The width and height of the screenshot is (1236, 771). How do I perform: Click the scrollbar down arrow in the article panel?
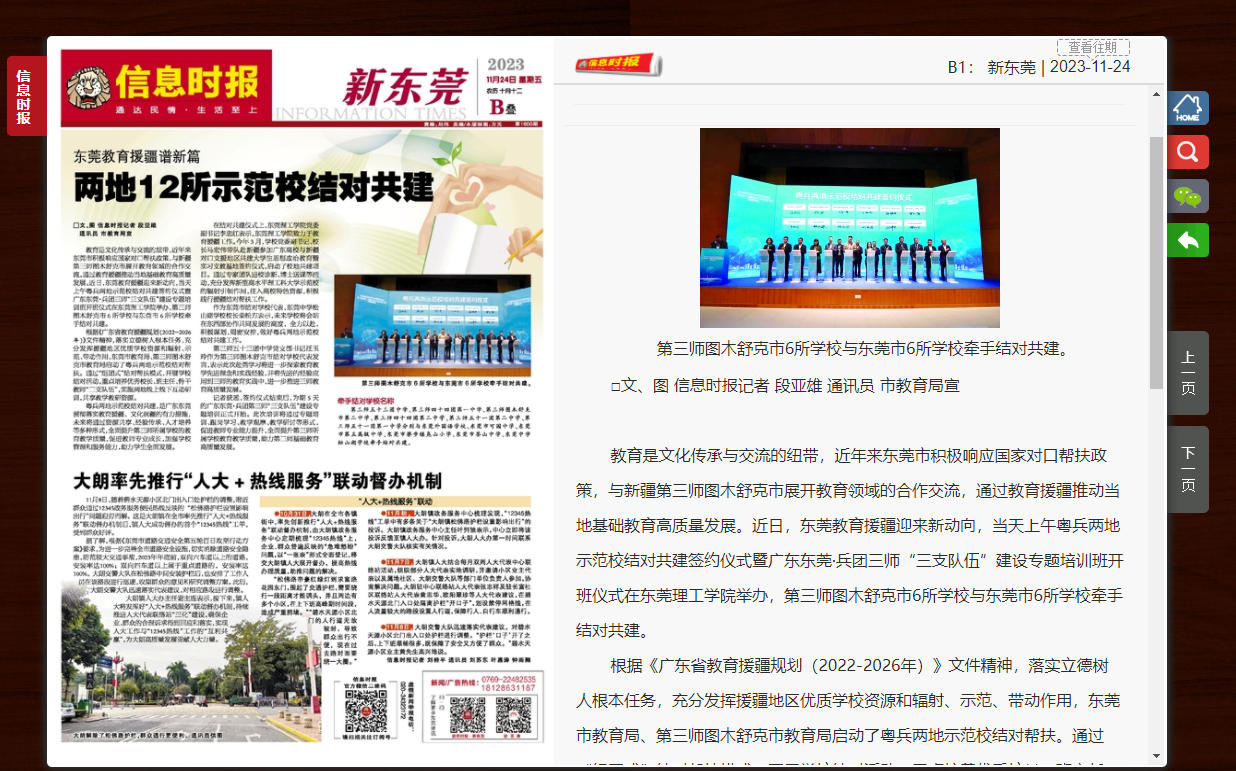pyautogui.click(x=1157, y=756)
